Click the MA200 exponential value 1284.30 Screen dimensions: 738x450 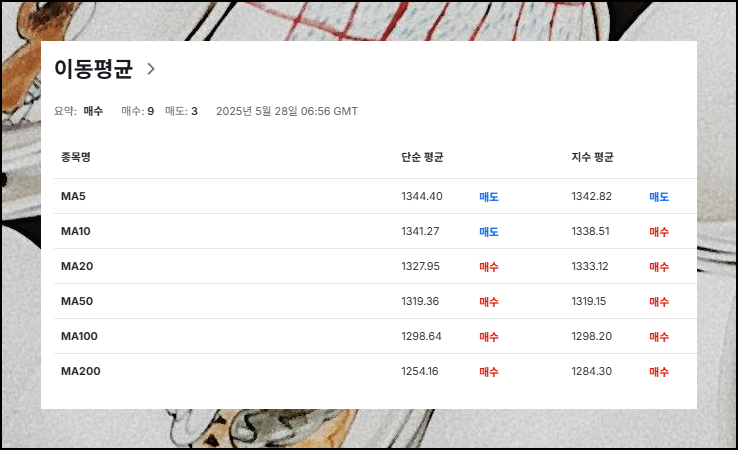(592, 371)
